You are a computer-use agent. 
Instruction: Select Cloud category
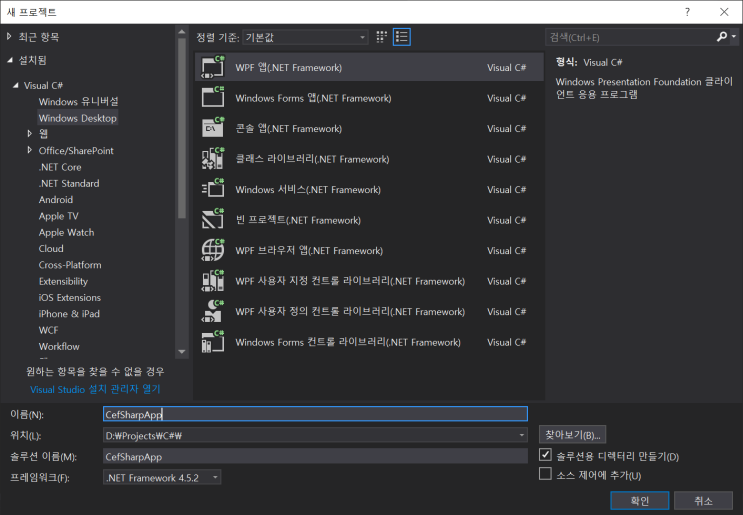pyautogui.click(x=51, y=248)
